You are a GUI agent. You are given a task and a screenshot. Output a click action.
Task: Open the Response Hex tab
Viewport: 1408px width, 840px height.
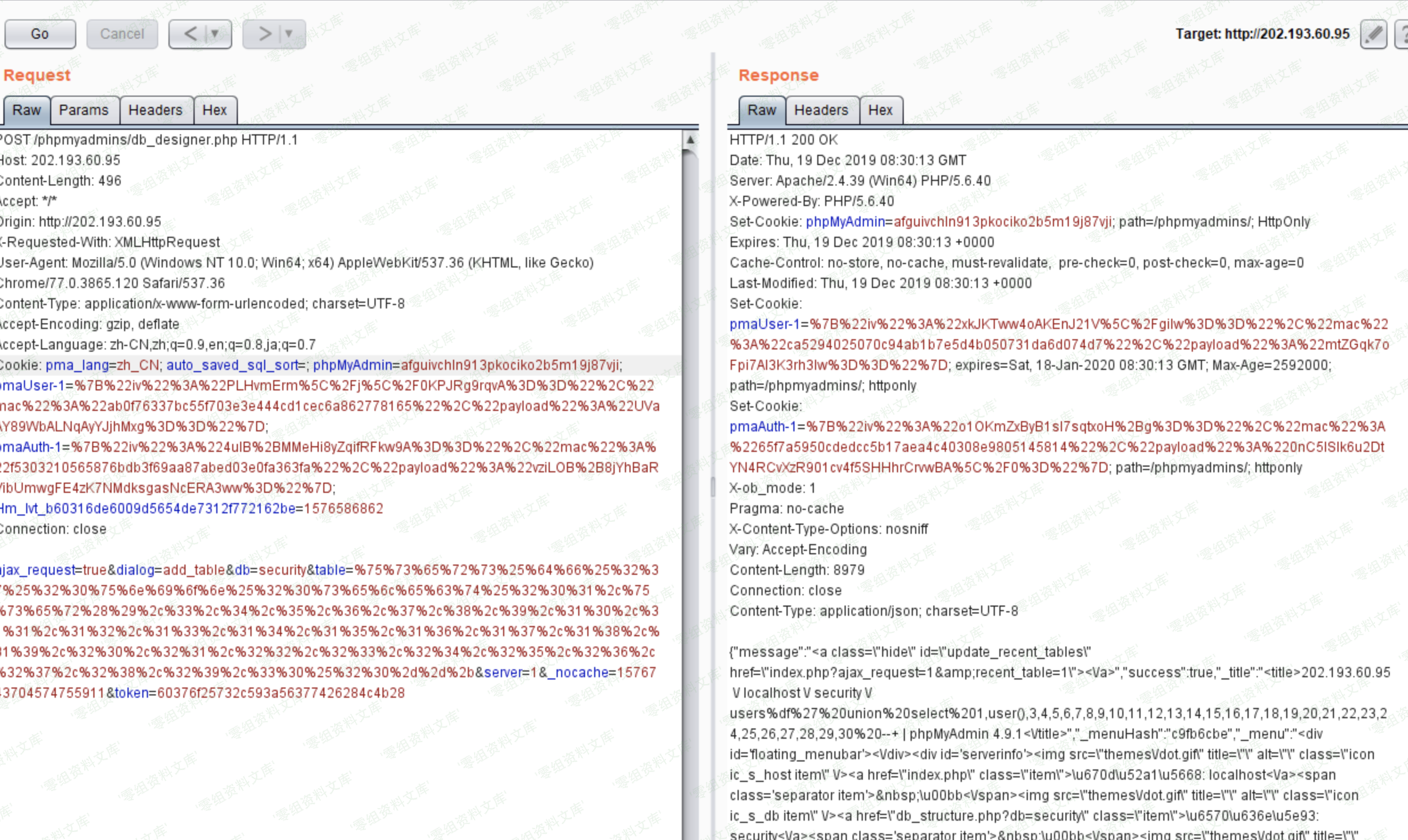tap(880, 110)
